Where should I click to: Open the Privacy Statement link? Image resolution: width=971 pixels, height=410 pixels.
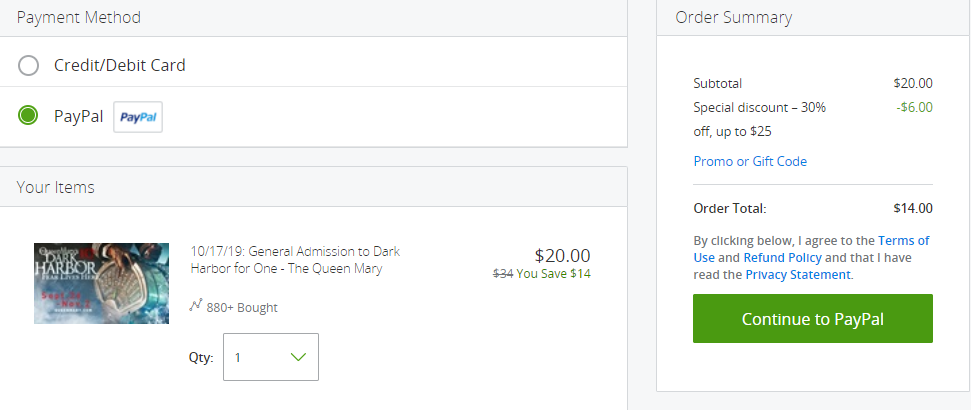pyautogui.click(x=798, y=274)
